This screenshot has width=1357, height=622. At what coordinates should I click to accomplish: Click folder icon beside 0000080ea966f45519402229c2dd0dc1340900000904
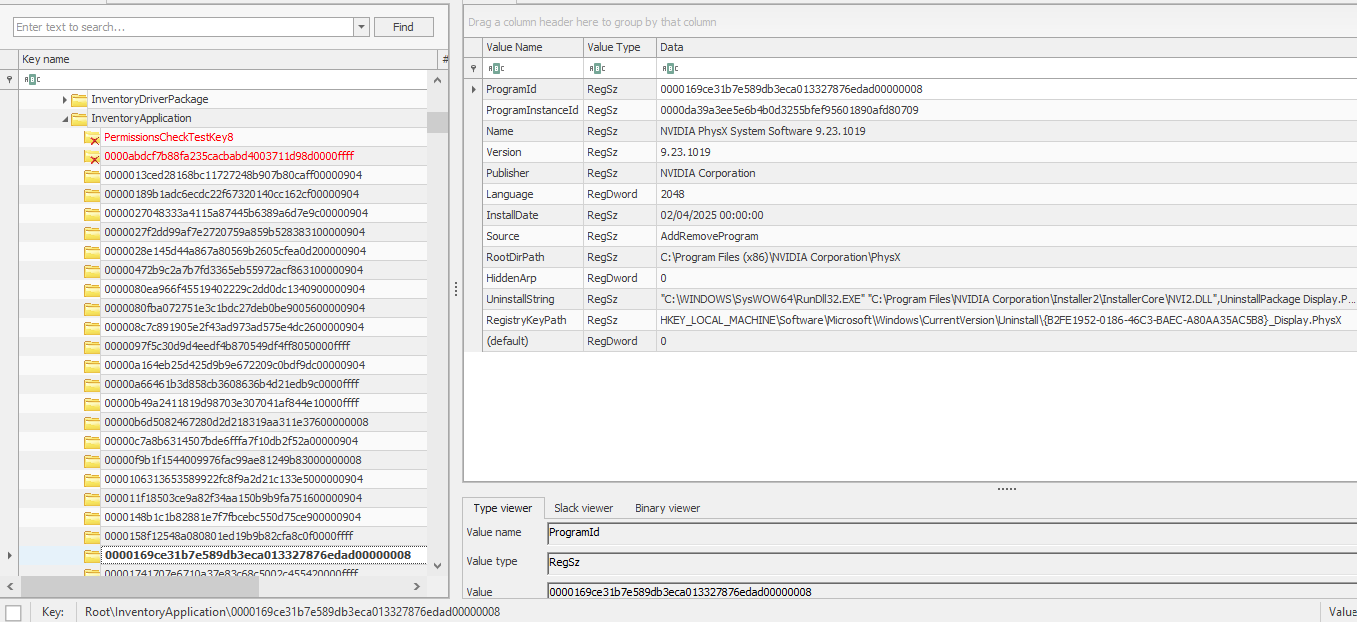(92, 289)
